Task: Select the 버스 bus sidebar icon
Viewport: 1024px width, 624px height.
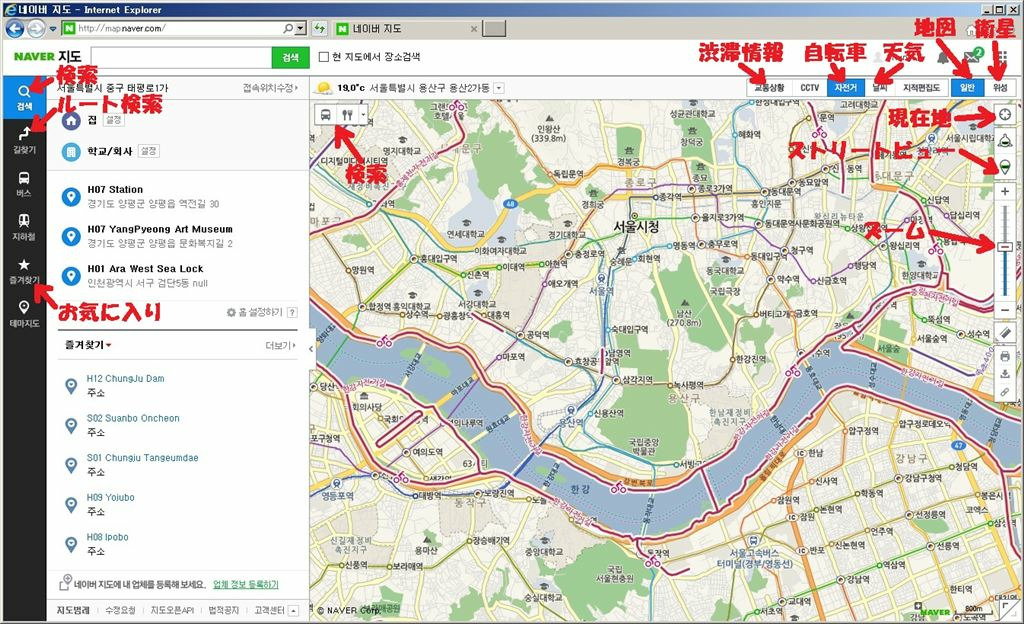Action: tap(24, 183)
